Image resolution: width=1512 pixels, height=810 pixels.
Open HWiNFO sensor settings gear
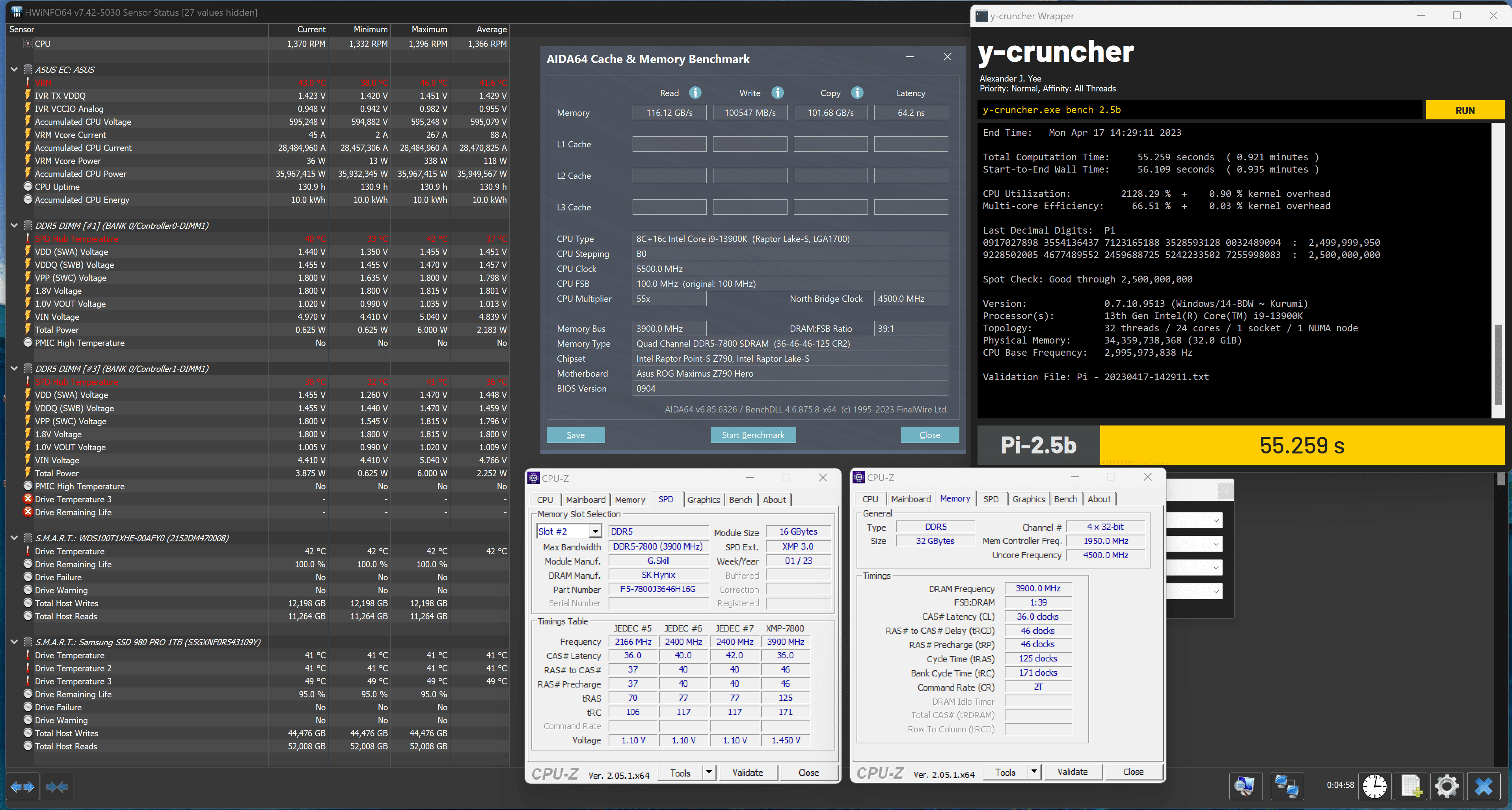[1447, 786]
